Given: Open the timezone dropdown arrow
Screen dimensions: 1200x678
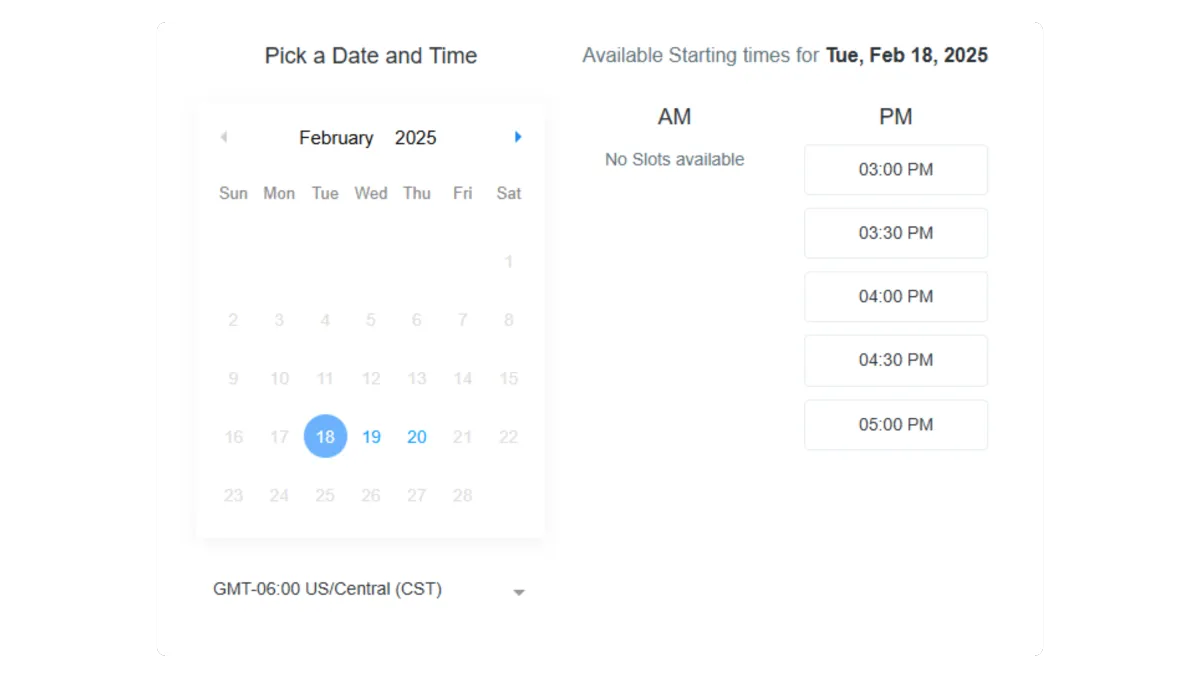Looking at the screenshot, I should click(x=519, y=592).
